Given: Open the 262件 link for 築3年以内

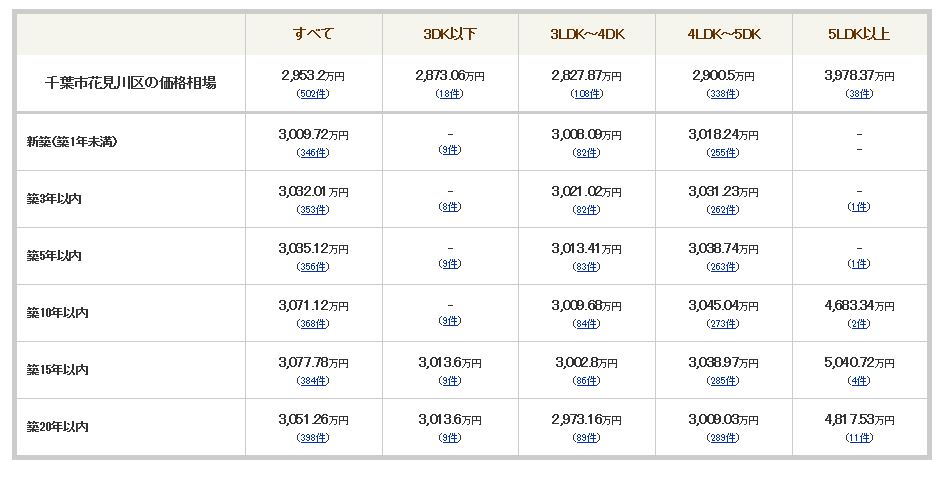Looking at the screenshot, I should click(x=723, y=210).
